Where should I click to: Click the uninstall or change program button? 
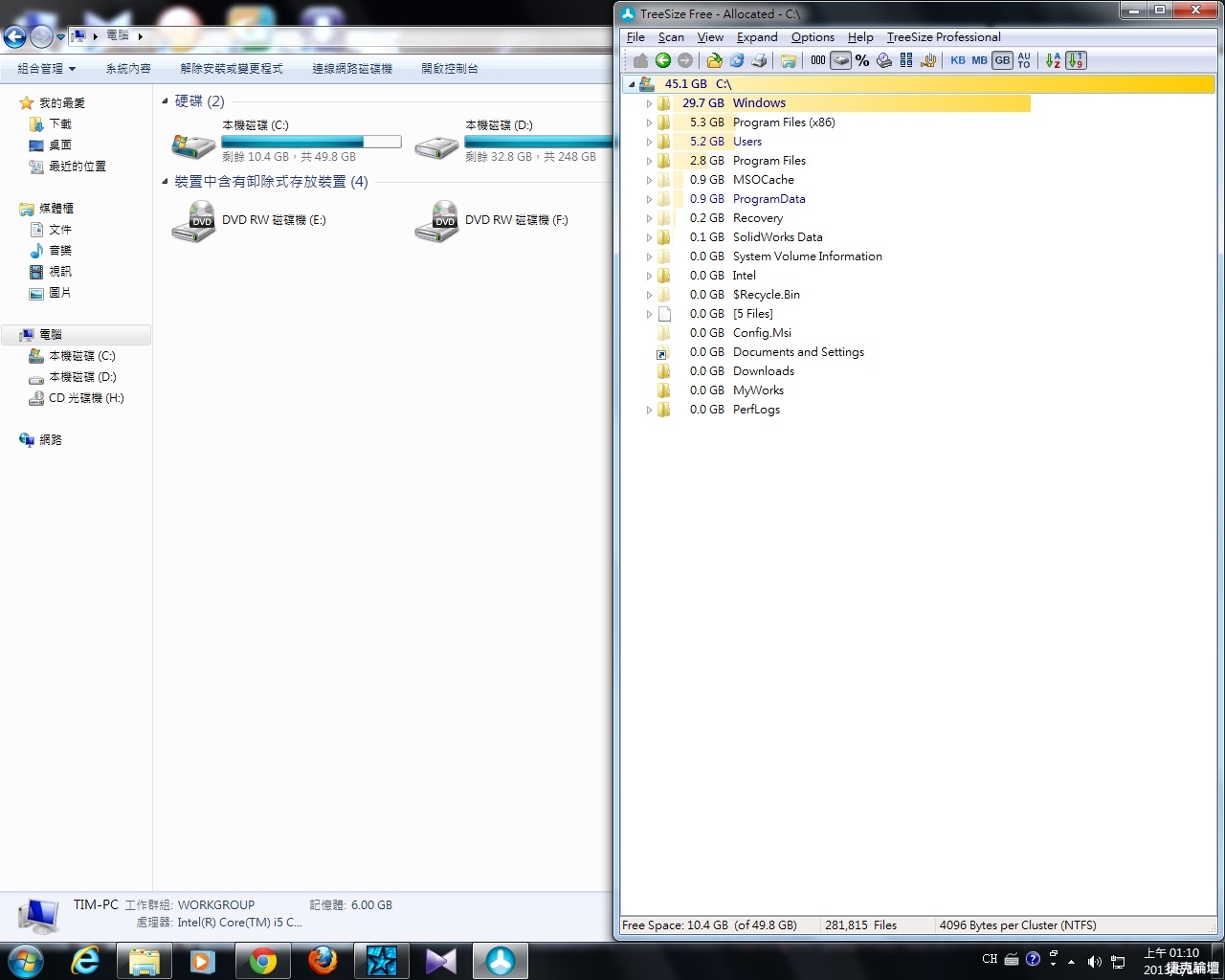click(x=232, y=69)
